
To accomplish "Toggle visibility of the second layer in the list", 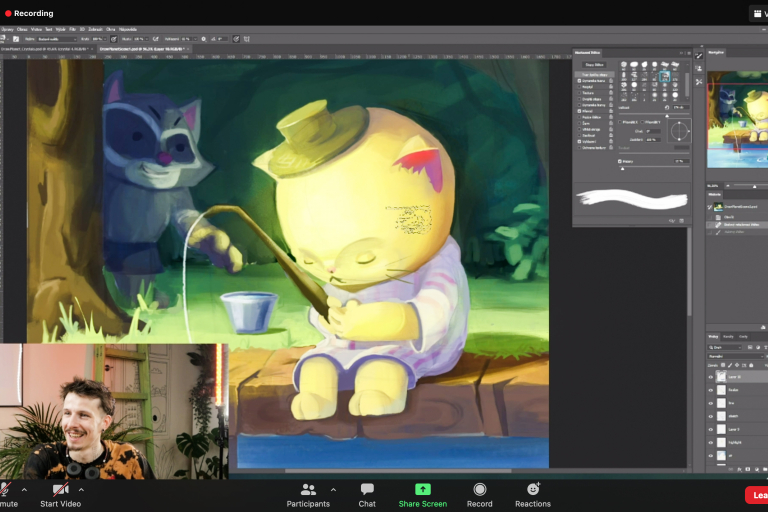I will [711, 390].
